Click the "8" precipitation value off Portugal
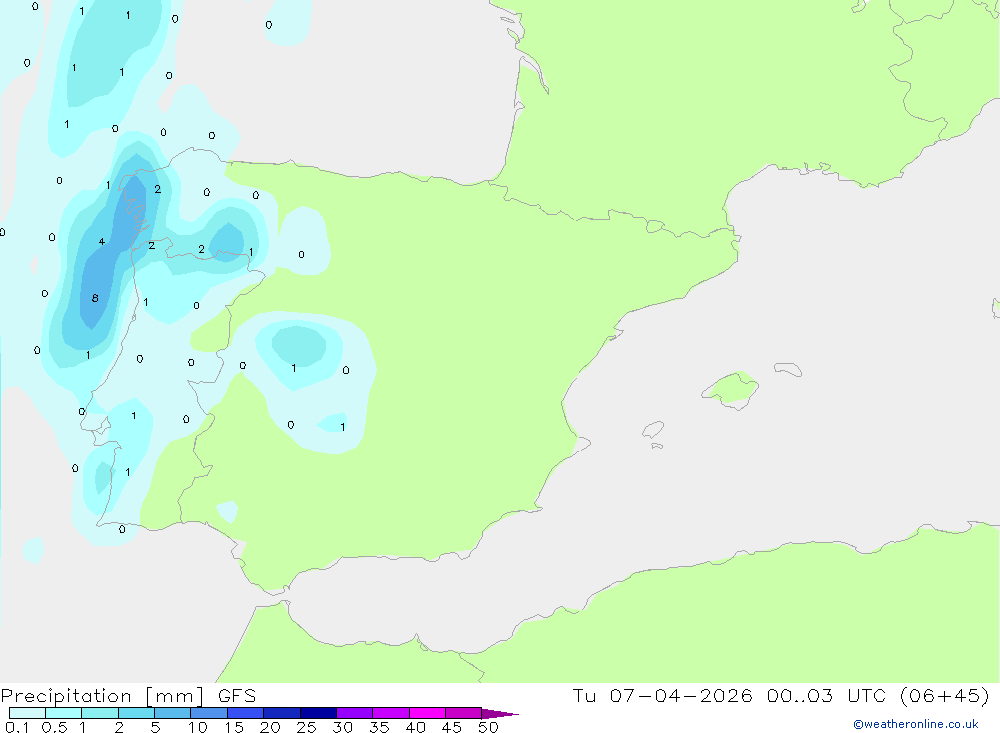Screen dimensions: 1000x733 (95, 298)
